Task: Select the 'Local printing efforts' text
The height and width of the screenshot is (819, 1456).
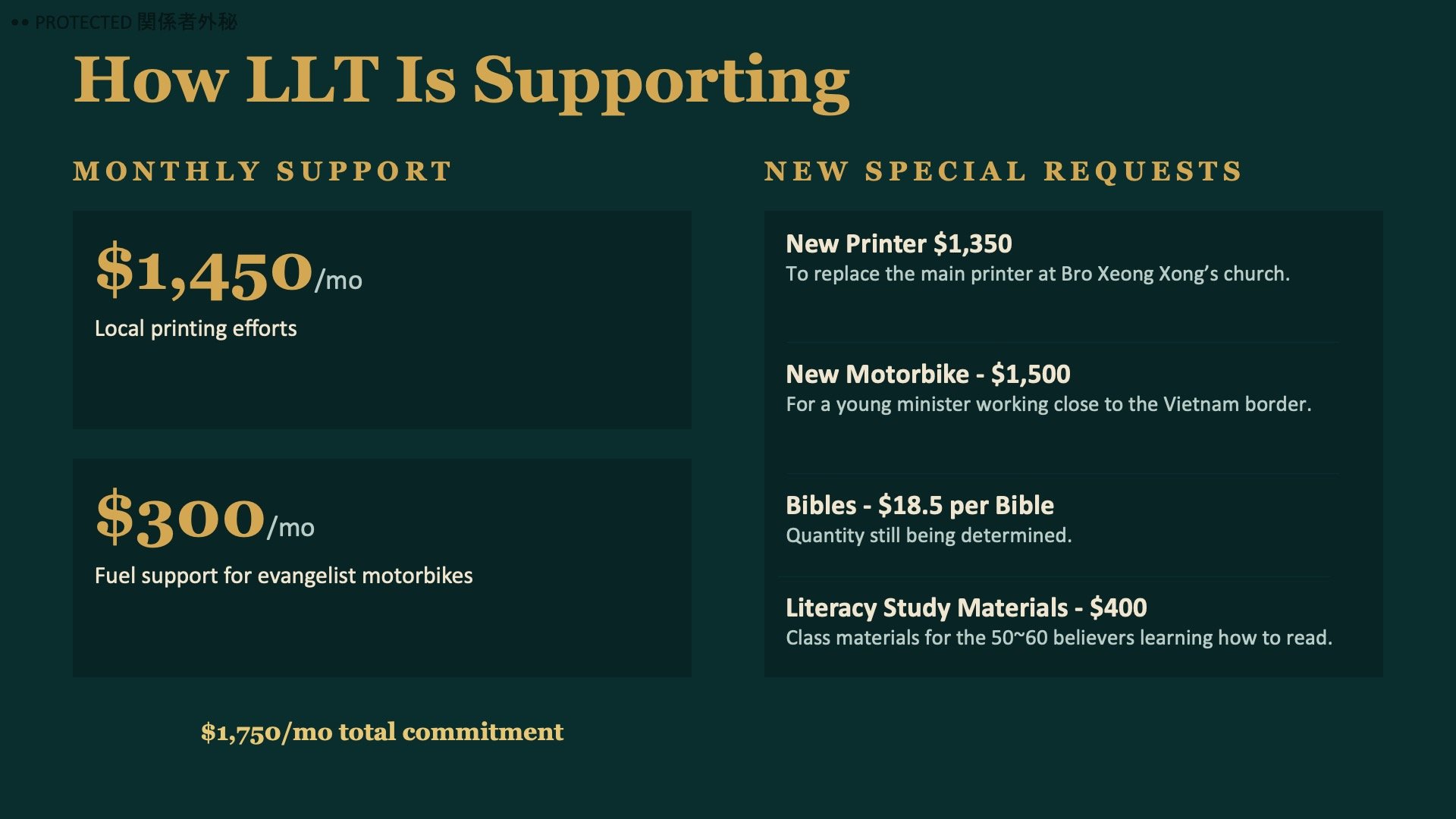Action: click(196, 328)
